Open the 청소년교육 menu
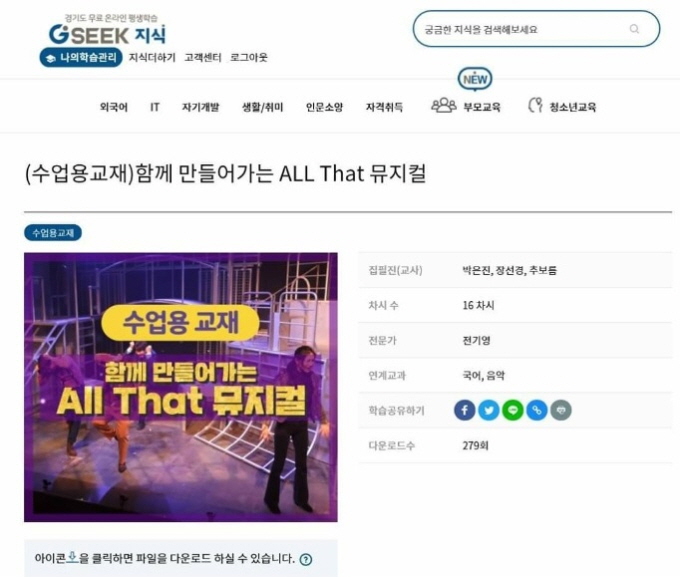 [562, 106]
